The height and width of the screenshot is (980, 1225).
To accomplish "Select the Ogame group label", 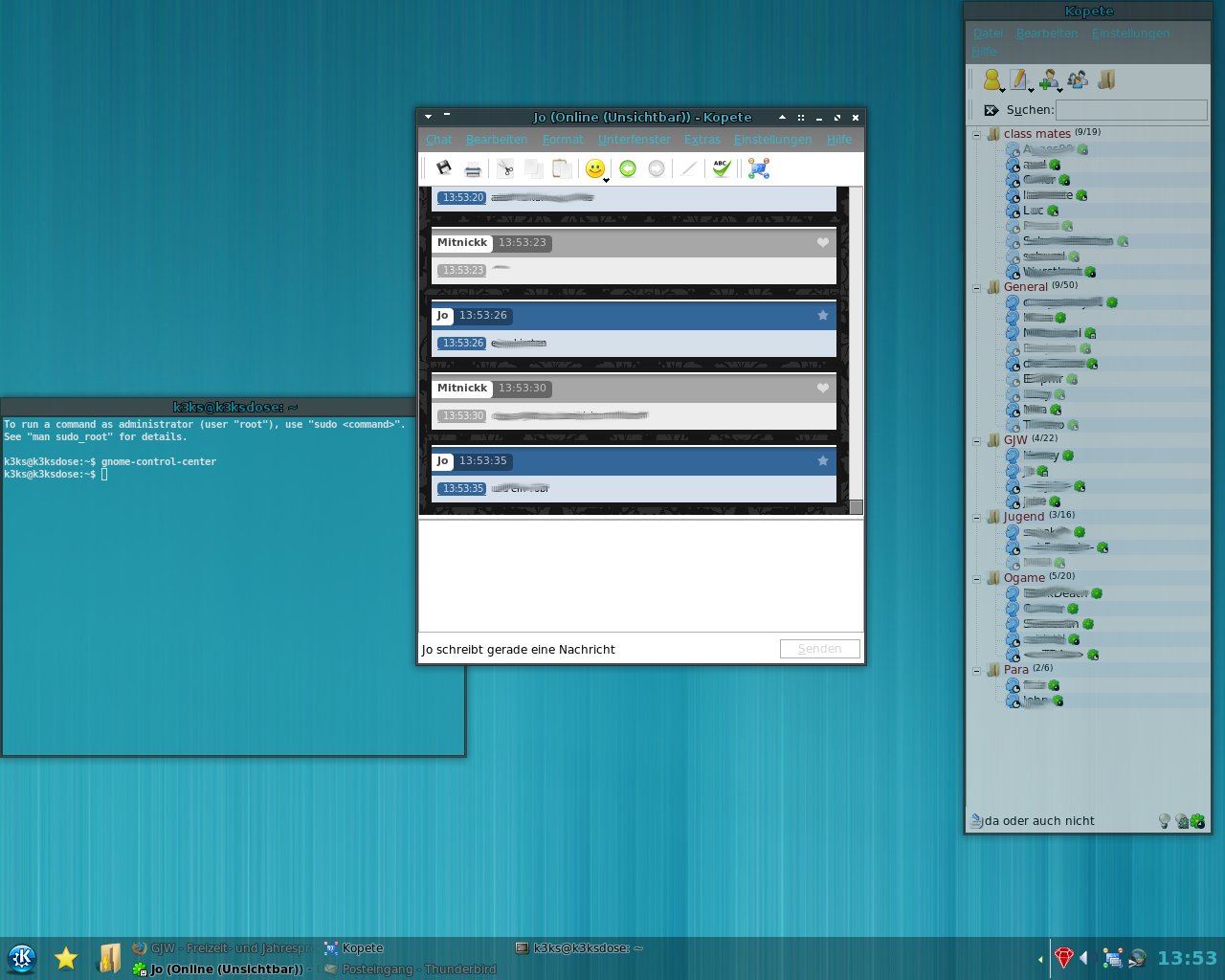I will pyautogui.click(x=1024, y=578).
